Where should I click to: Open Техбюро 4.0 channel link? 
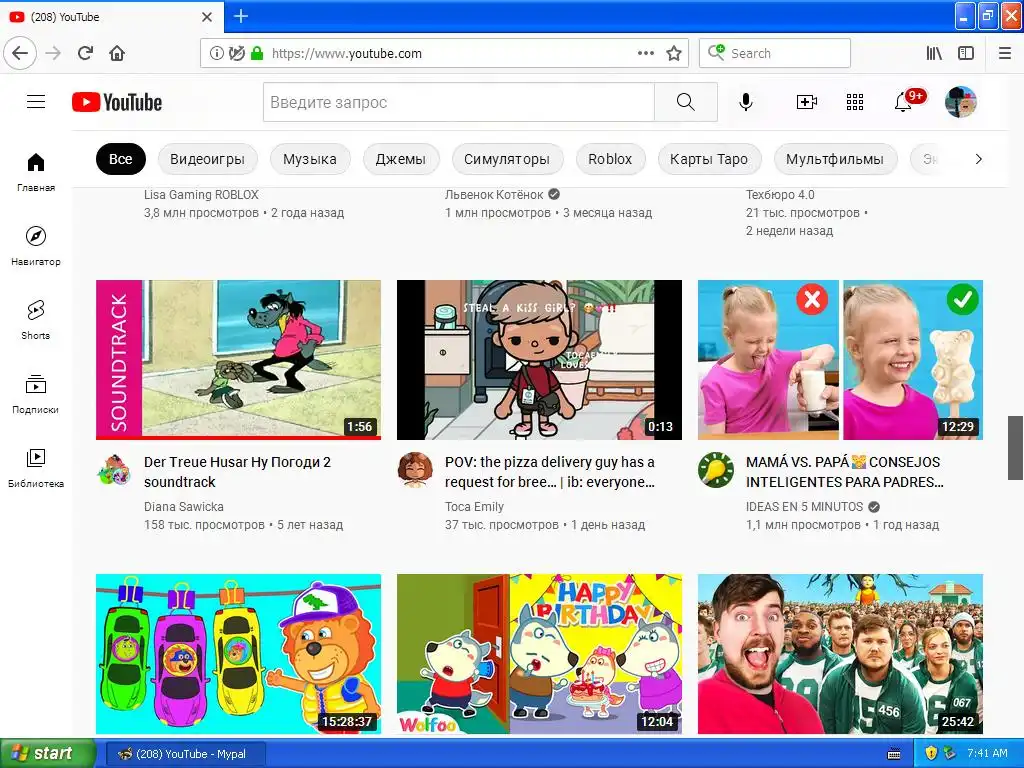(x=780, y=195)
